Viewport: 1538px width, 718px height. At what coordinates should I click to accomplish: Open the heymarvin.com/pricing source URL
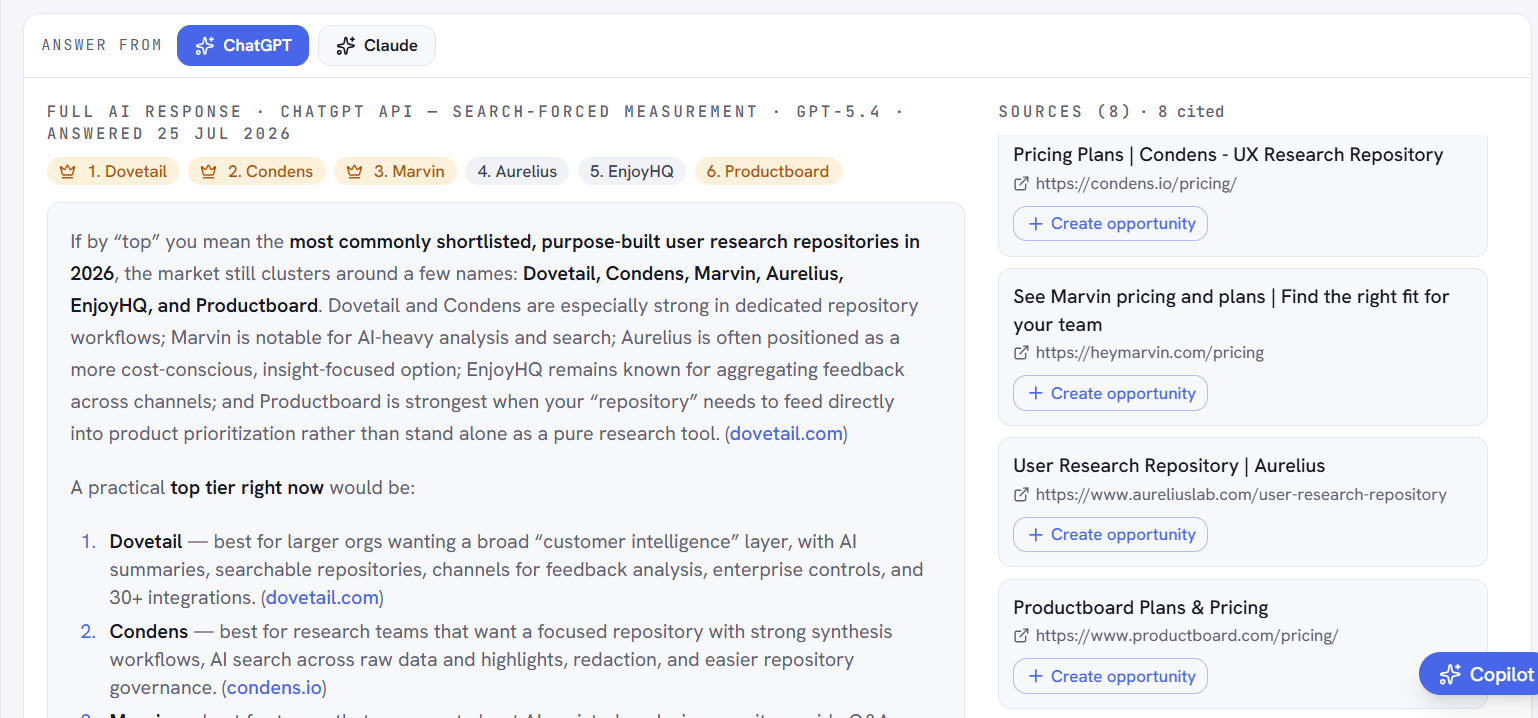point(1150,352)
